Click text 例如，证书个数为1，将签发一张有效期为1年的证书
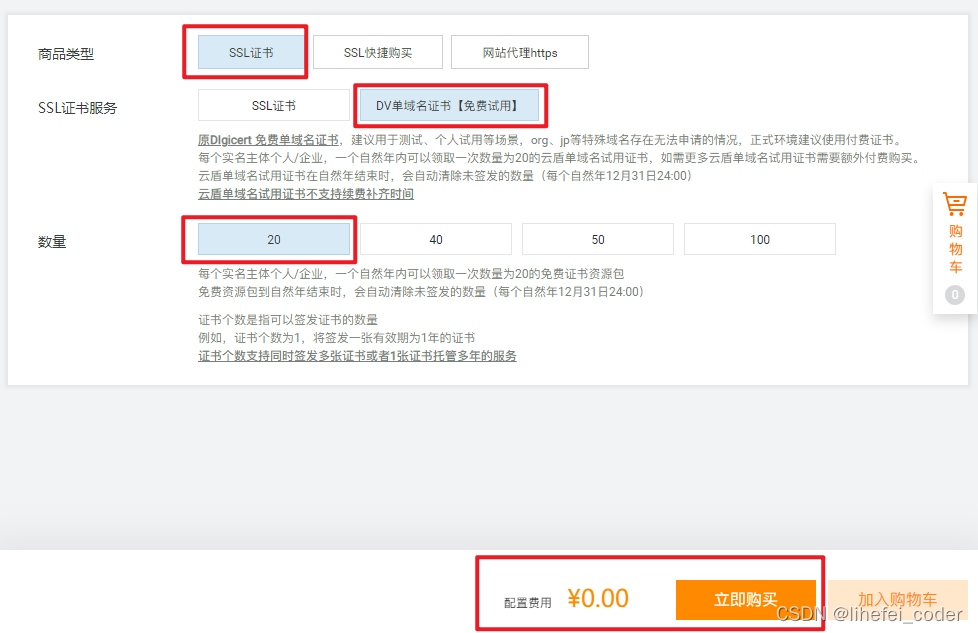This screenshot has width=978, height=633. click(337, 338)
